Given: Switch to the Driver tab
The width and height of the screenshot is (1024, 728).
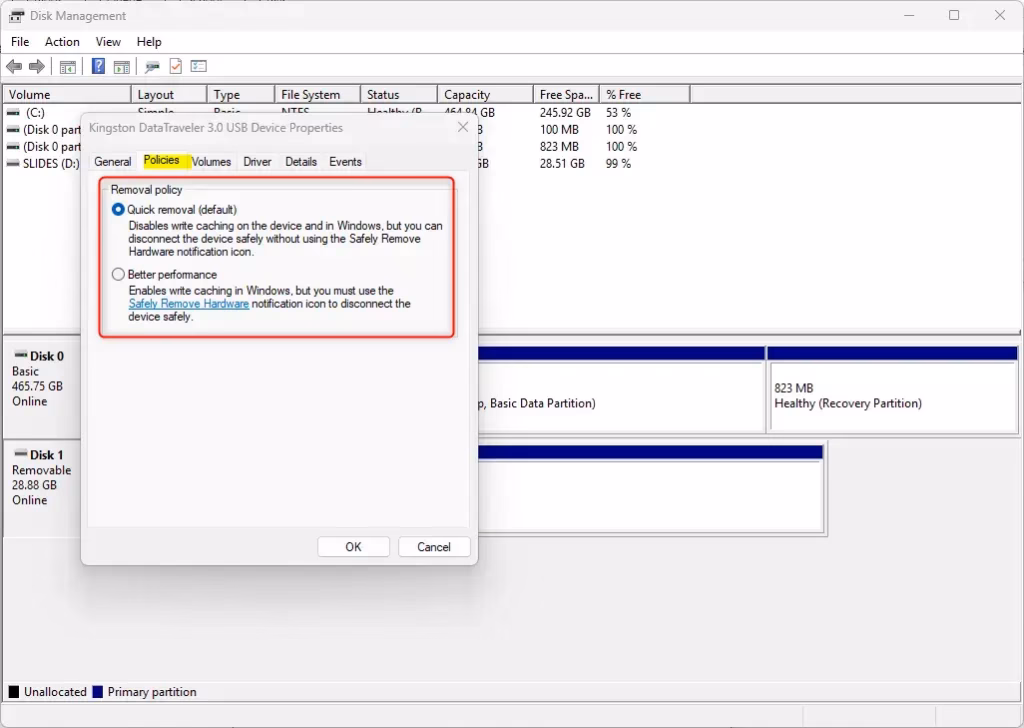Looking at the screenshot, I should coord(257,161).
